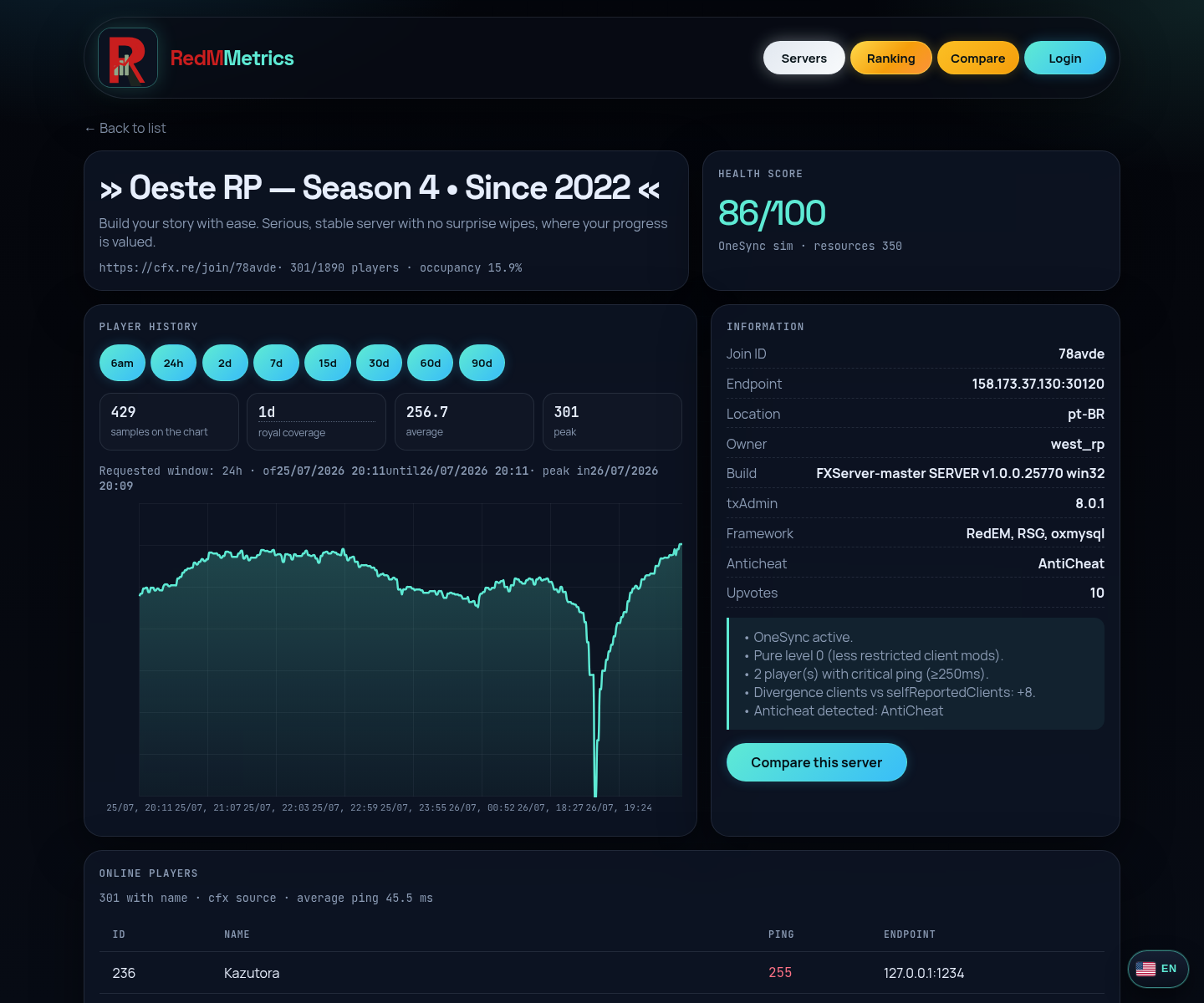Show the 30d player history

(380, 363)
